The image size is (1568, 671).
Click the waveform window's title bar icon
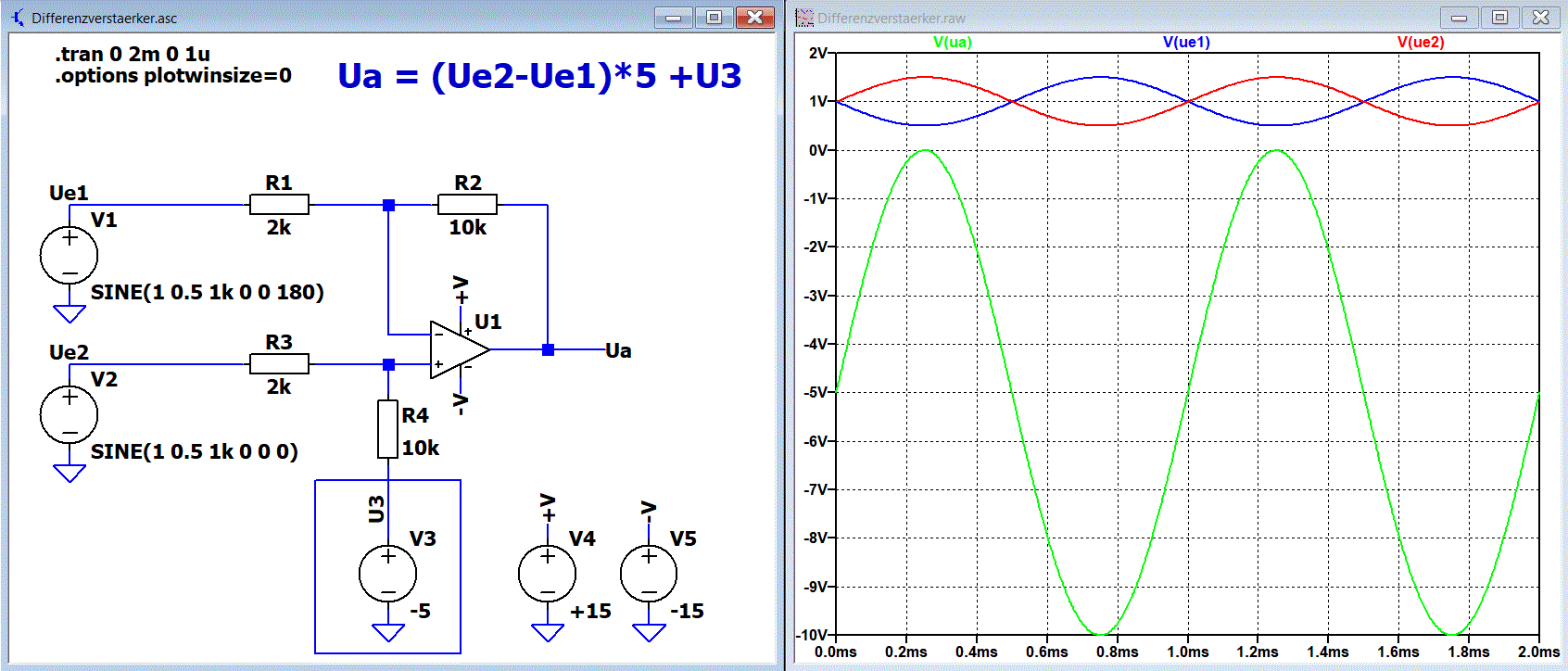tap(804, 18)
